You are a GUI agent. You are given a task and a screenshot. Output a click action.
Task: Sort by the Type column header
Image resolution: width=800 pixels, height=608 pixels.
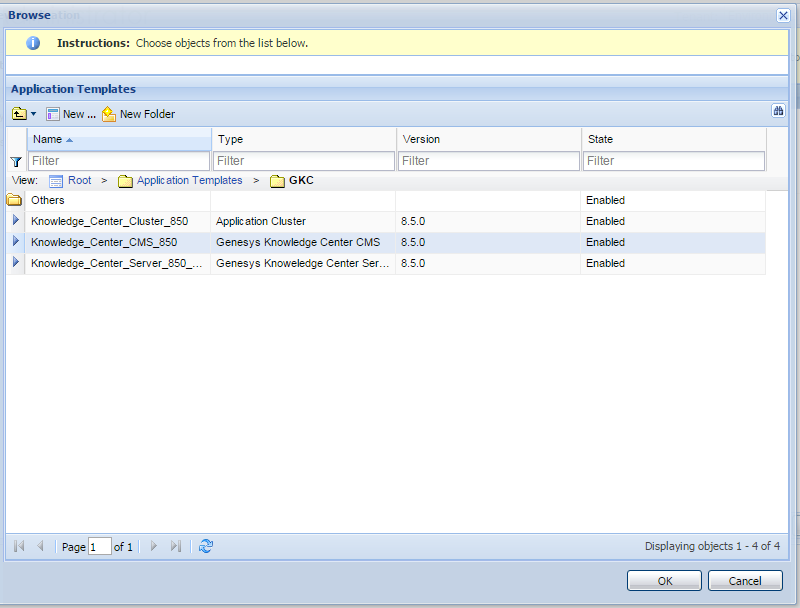coord(304,139)
